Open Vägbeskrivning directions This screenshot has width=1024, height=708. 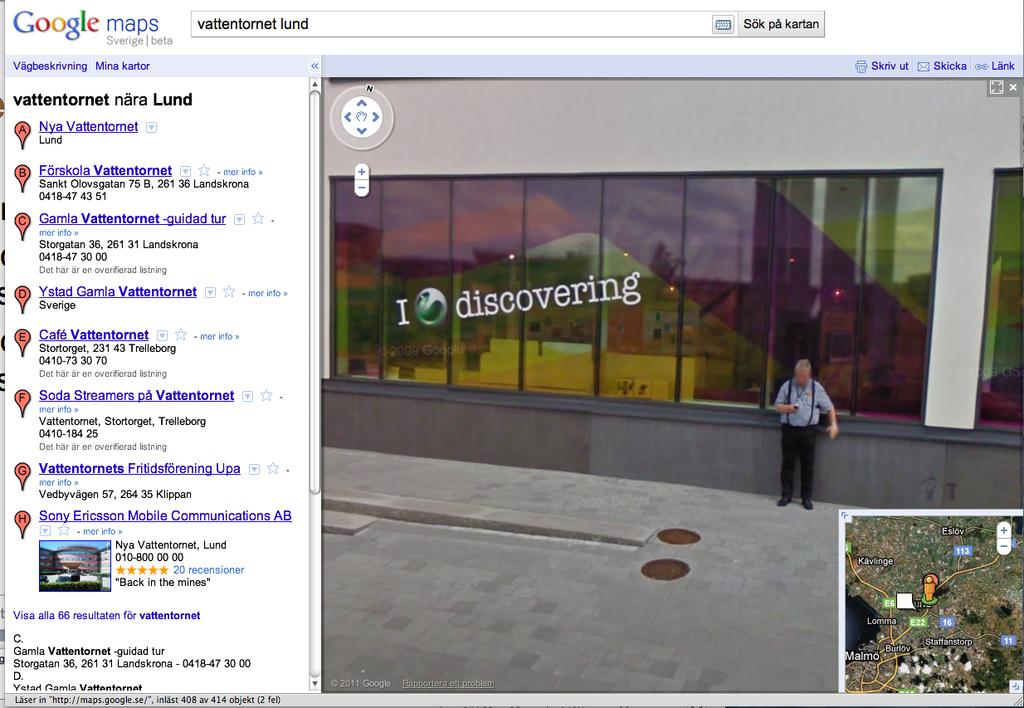tap(50, 66)
